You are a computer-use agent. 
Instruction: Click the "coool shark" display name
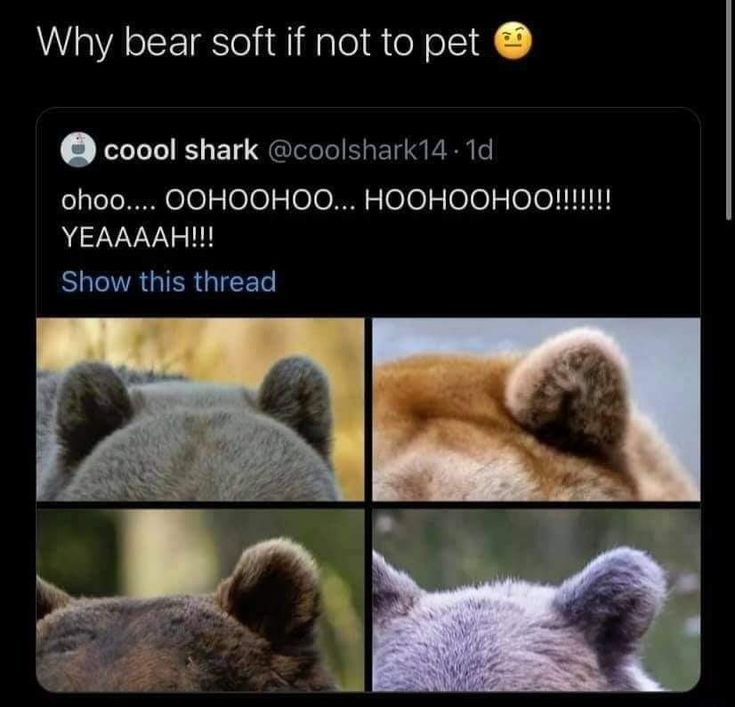pos(181,150)
